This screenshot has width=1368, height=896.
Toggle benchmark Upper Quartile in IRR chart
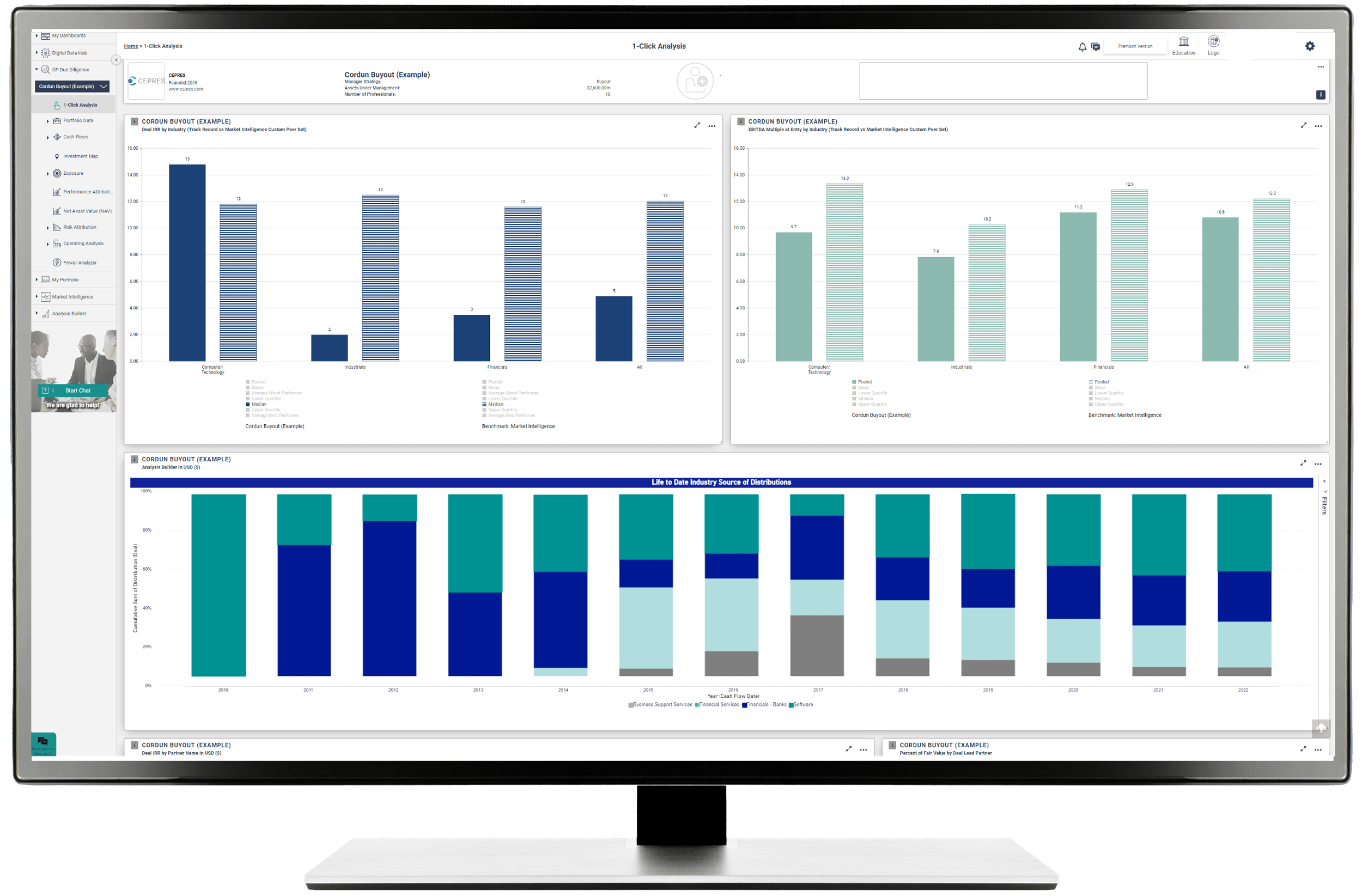[500, 410]
